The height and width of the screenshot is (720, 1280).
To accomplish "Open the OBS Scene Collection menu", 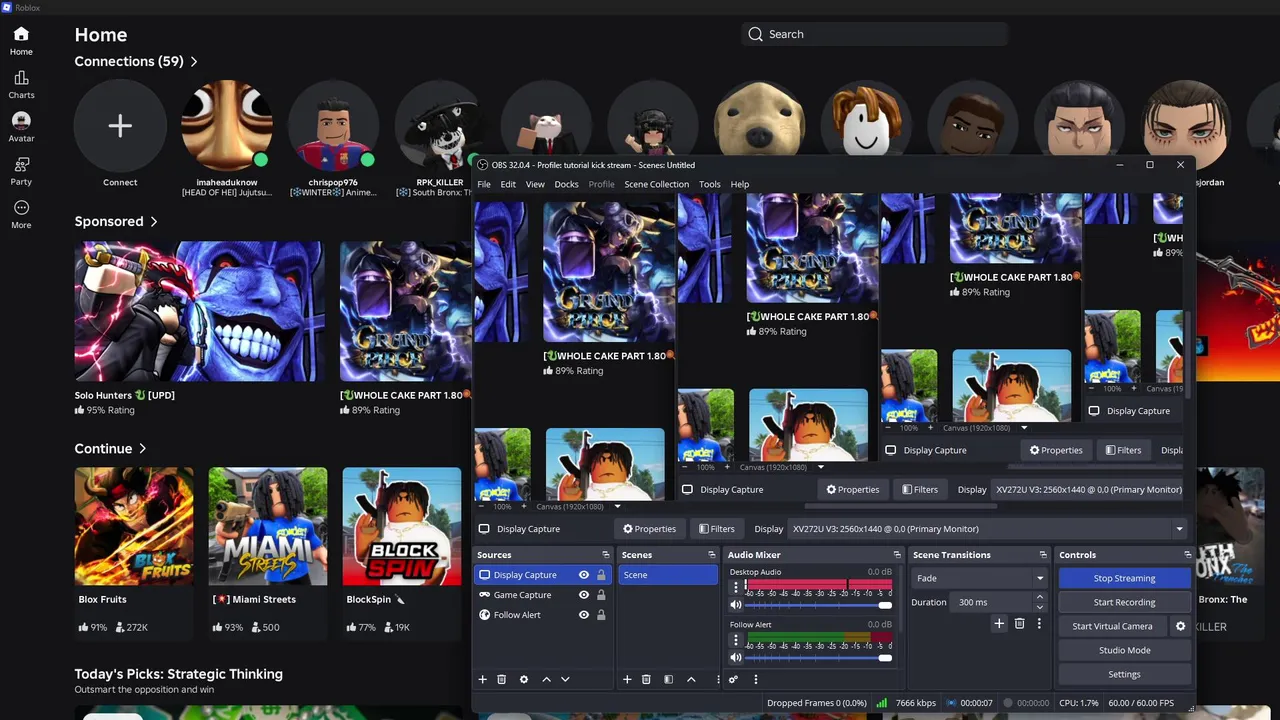I will coord(656,184).
